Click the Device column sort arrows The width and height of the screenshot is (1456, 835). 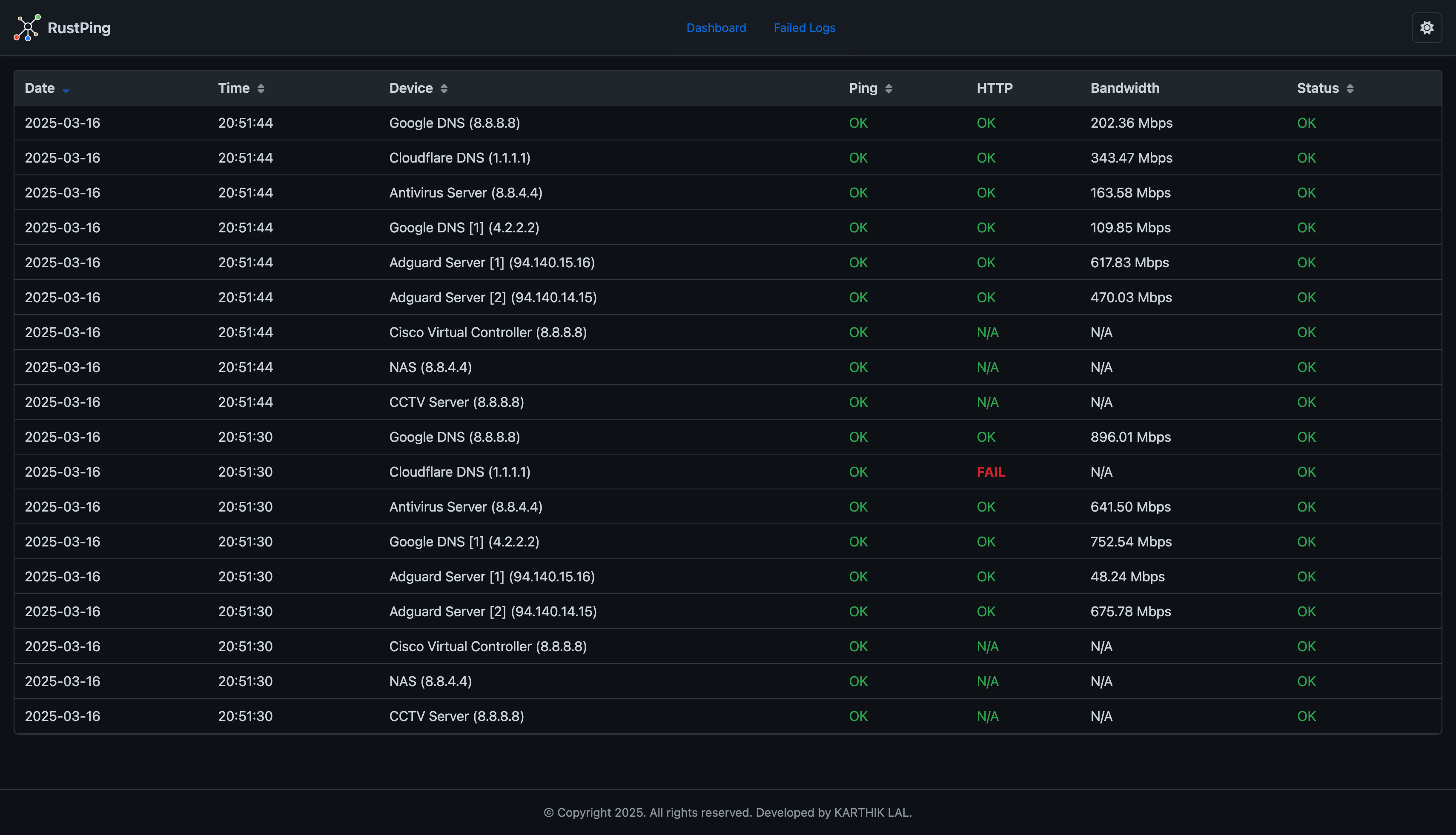click(444, 89)
